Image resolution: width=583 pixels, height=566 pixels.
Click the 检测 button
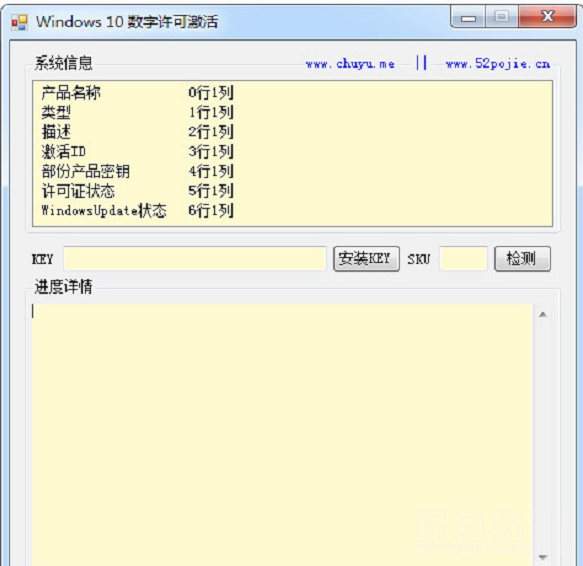point(522,258)
